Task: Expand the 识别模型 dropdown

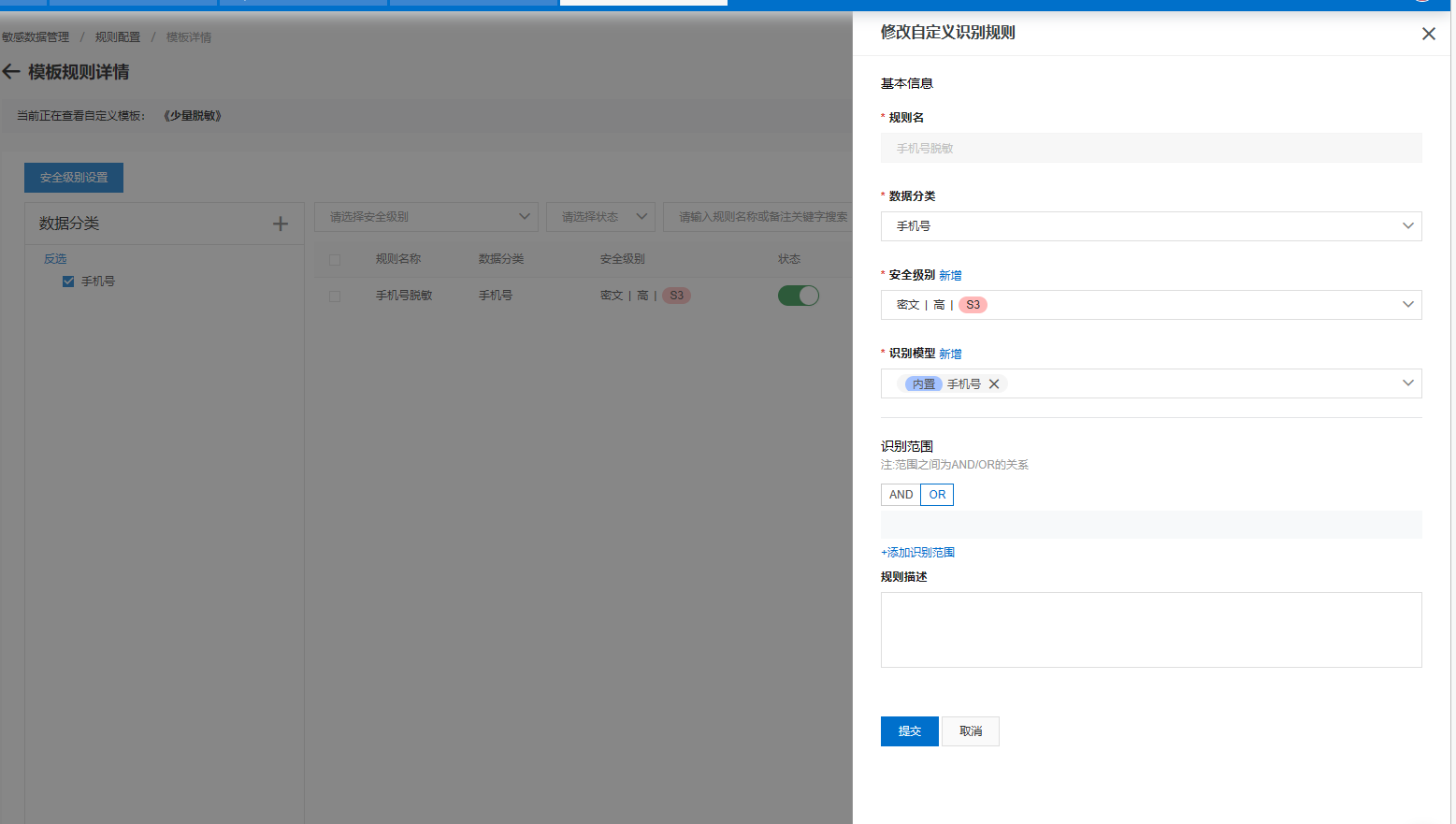Action: coord(1151,383)
